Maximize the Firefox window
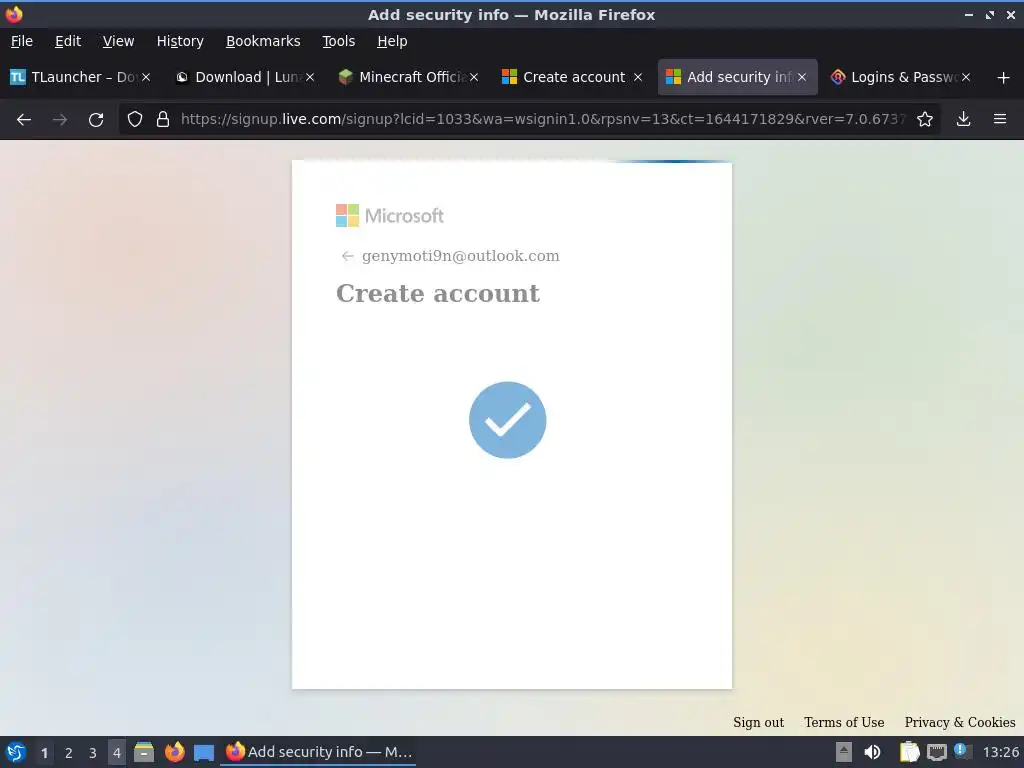This screenshot has width=1024, height=768. (x=990, y=15)
